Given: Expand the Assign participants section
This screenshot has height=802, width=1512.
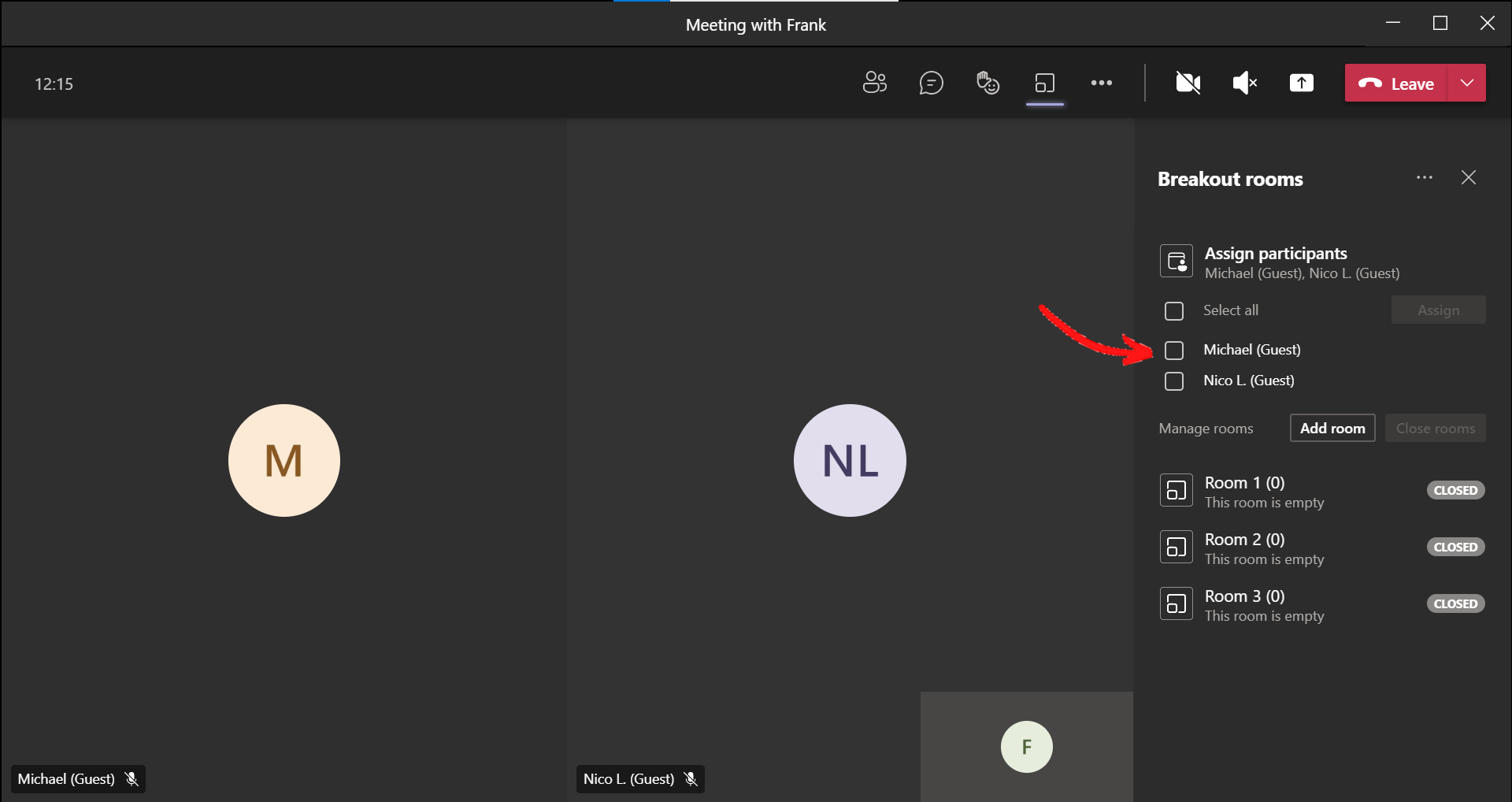Looking at the screenshot, I should point(1276,262).
